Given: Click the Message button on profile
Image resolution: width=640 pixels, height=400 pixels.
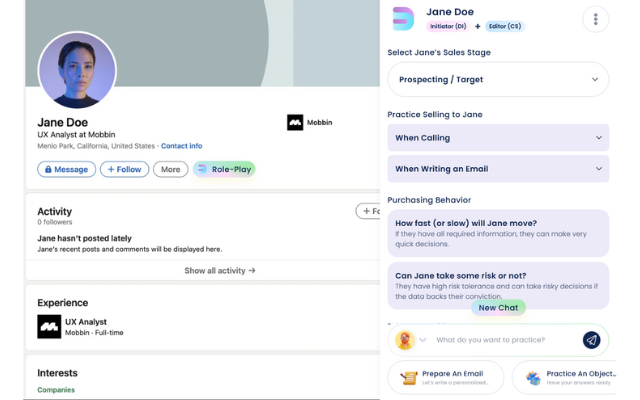Looking at the screenshot, I should pyautogui.click(x=66, y=170).
